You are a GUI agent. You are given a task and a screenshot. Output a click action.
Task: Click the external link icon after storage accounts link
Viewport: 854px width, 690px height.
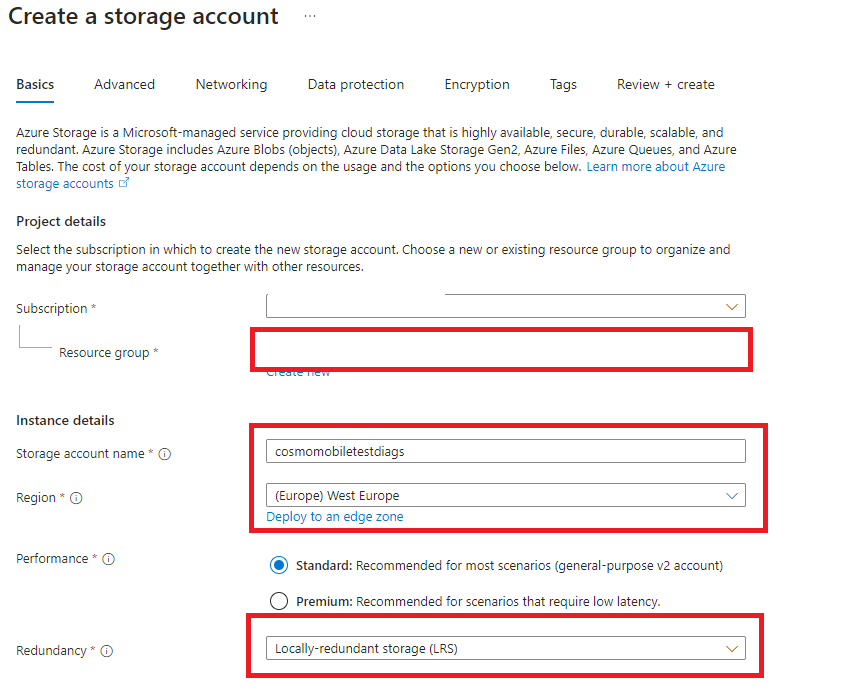click(x=124, y=183)
